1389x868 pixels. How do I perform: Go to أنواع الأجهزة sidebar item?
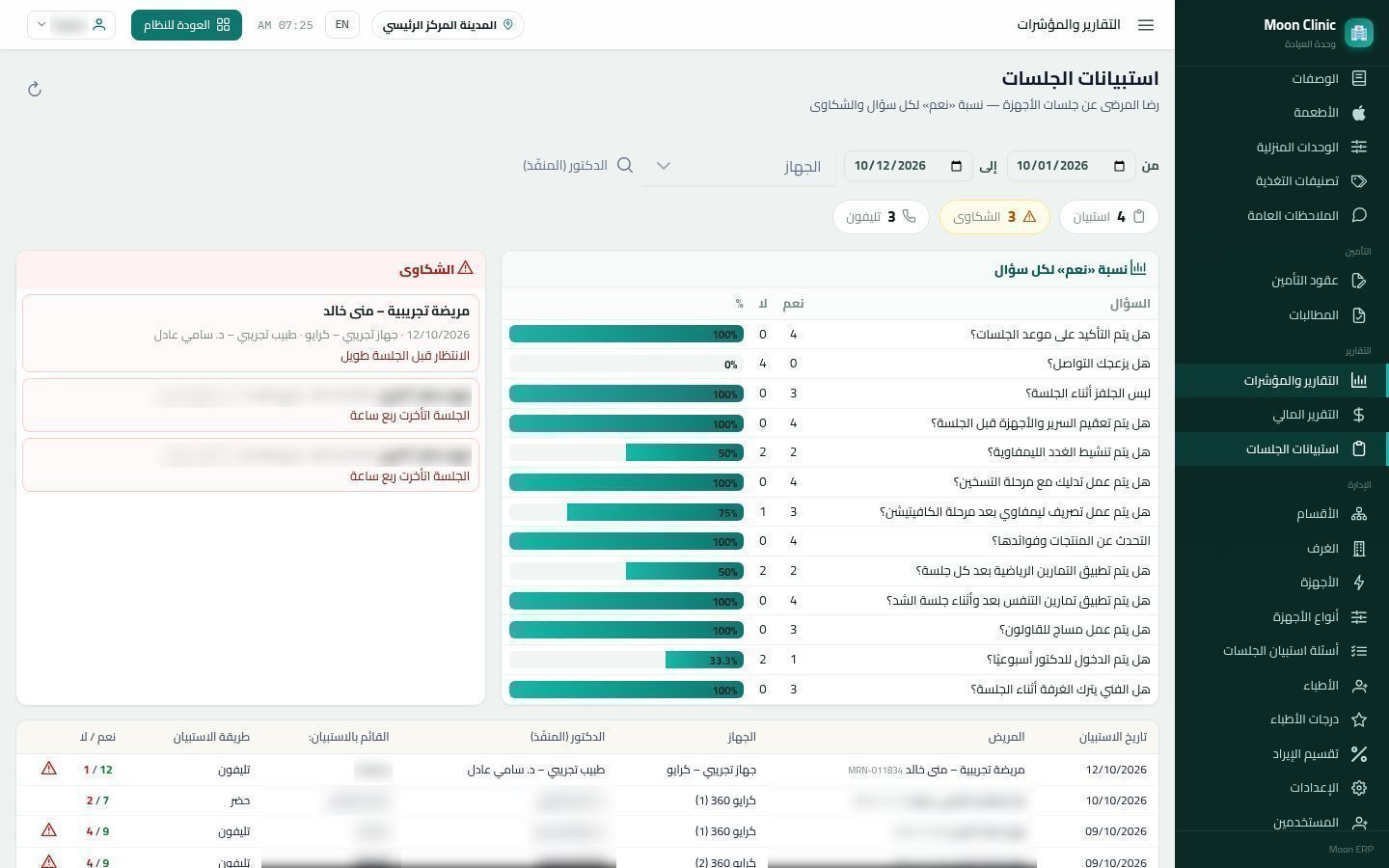tap(1281, 617)
